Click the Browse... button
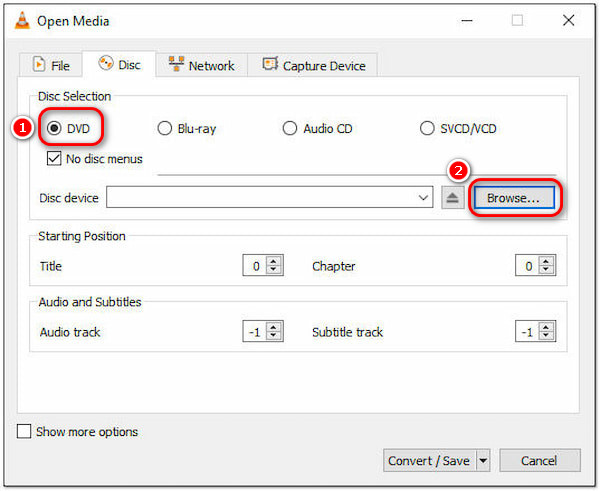This screenshot has height=491, width=600. click(x=513, y=198)
